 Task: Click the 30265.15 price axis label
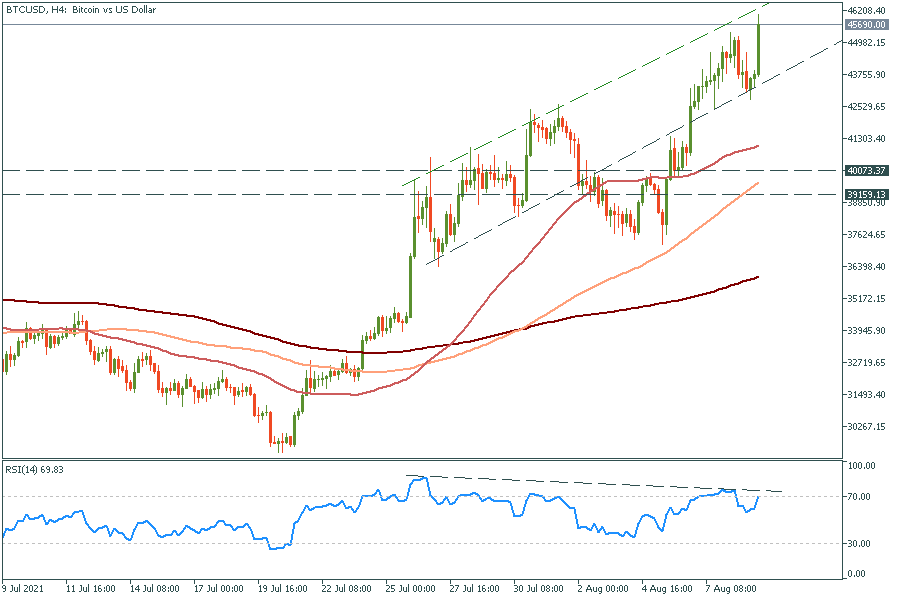point(867,427)
